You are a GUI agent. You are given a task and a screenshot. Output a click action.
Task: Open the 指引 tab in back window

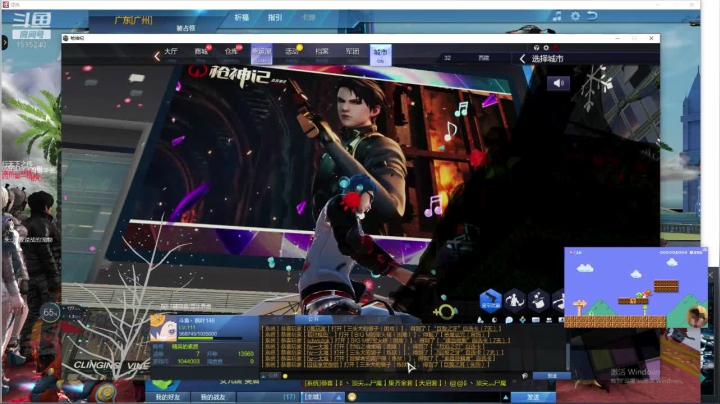tap(275, 17)
